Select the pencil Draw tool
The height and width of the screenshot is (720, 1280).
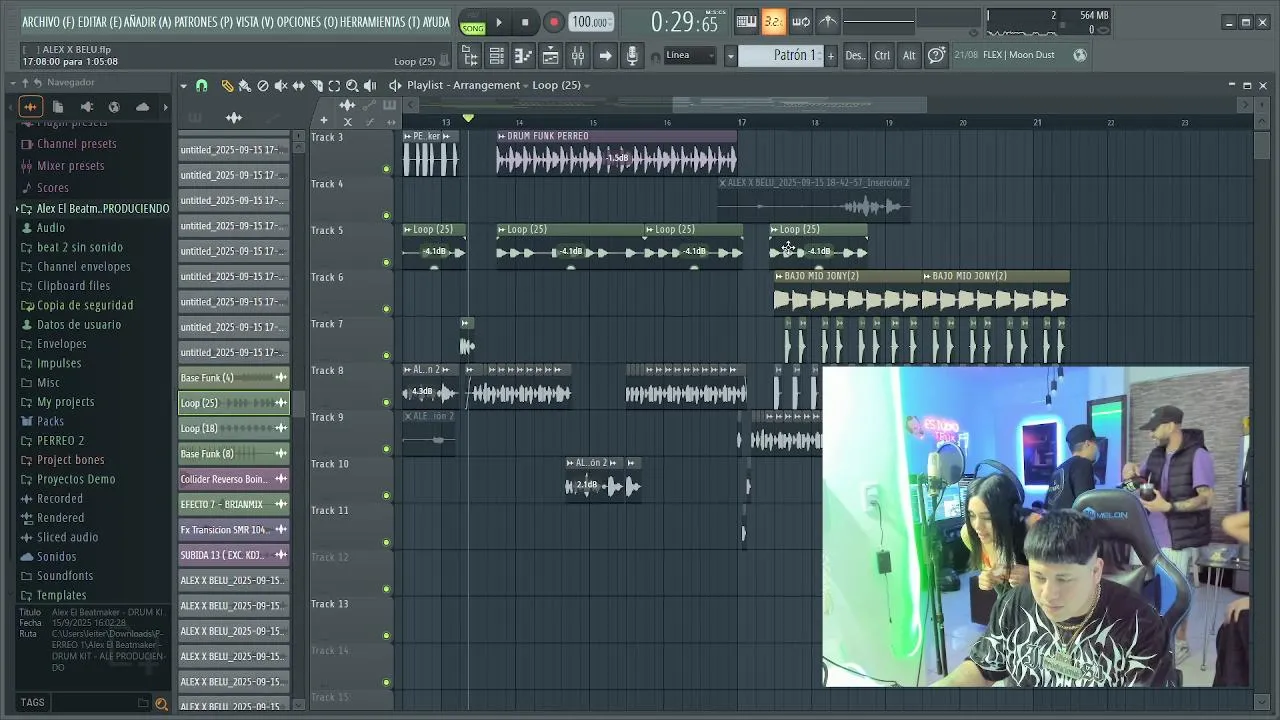(x=227, y=86)
